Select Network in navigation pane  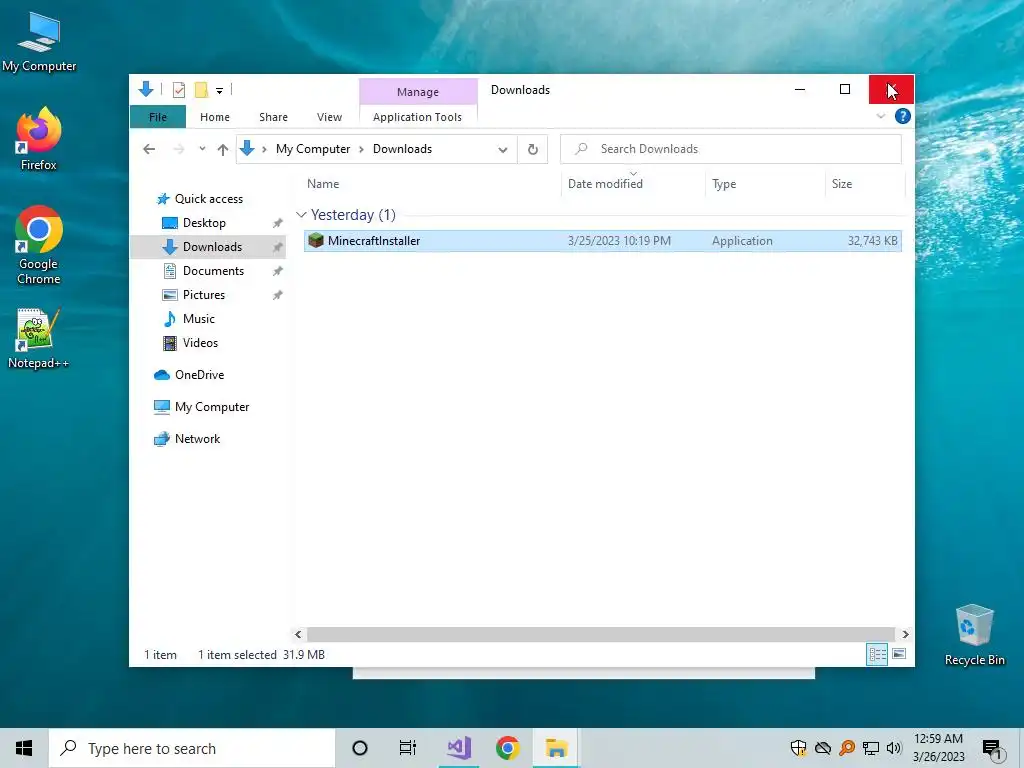pyautogui.click(x=197, y=439)
